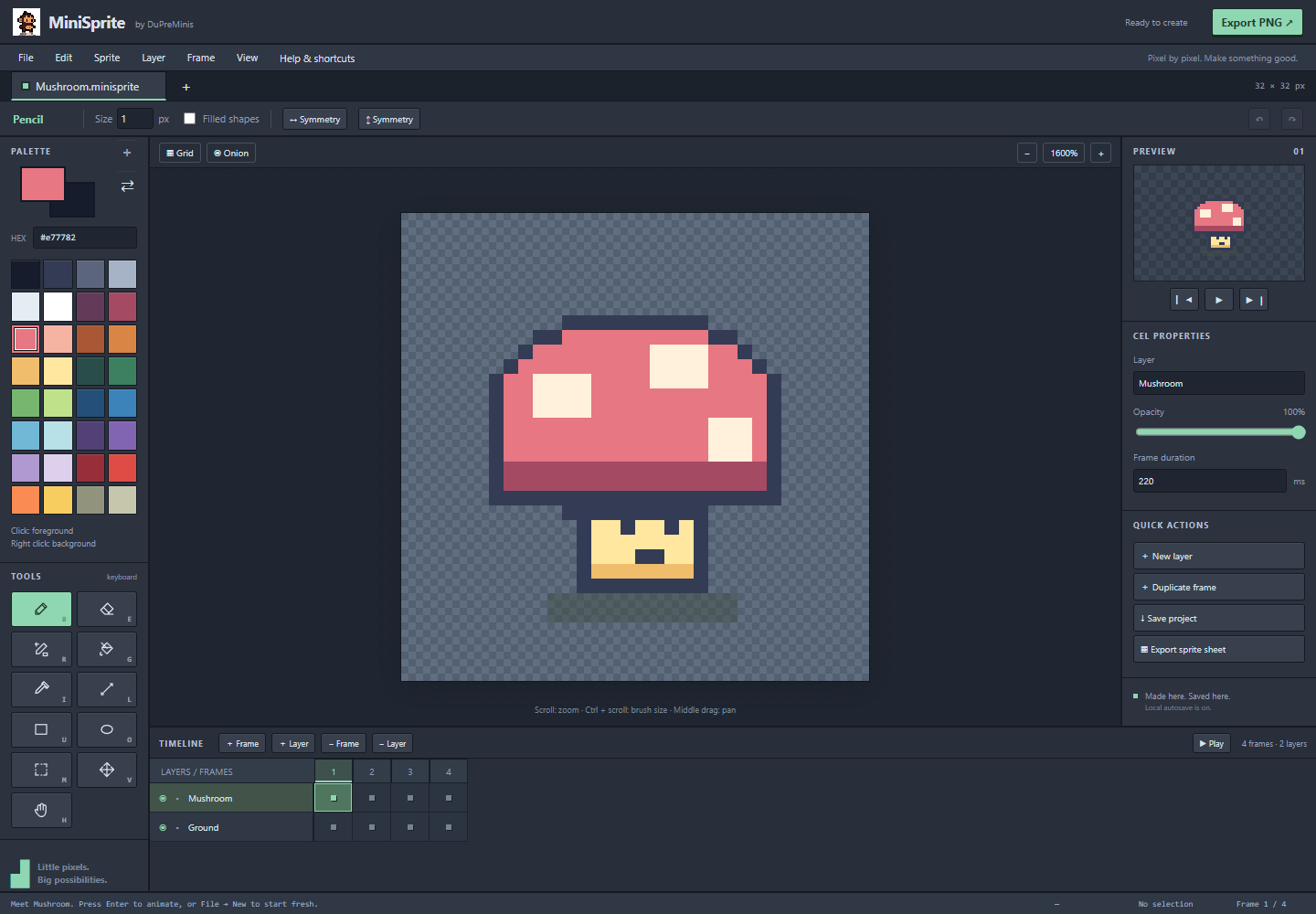Image resolution: width=1316 pixels, height=914 pixels.
Task: Swap foreground and background colors
Action: (127, 186)
